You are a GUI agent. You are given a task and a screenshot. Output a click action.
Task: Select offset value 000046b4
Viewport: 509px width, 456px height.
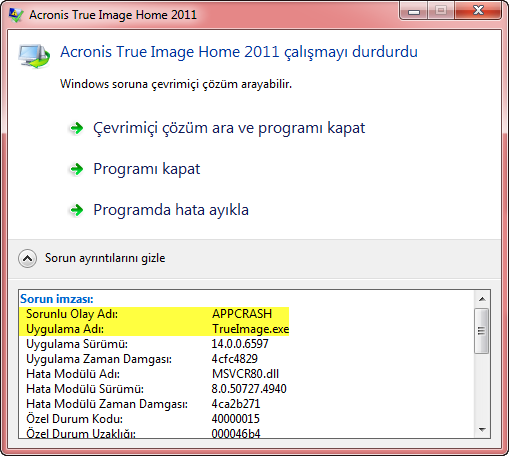(236, 433)
